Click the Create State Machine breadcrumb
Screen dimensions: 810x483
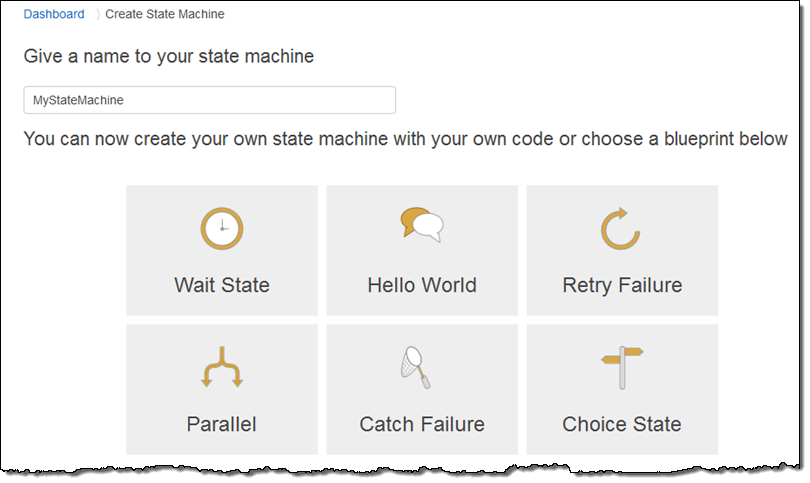[x=165, y=14]
